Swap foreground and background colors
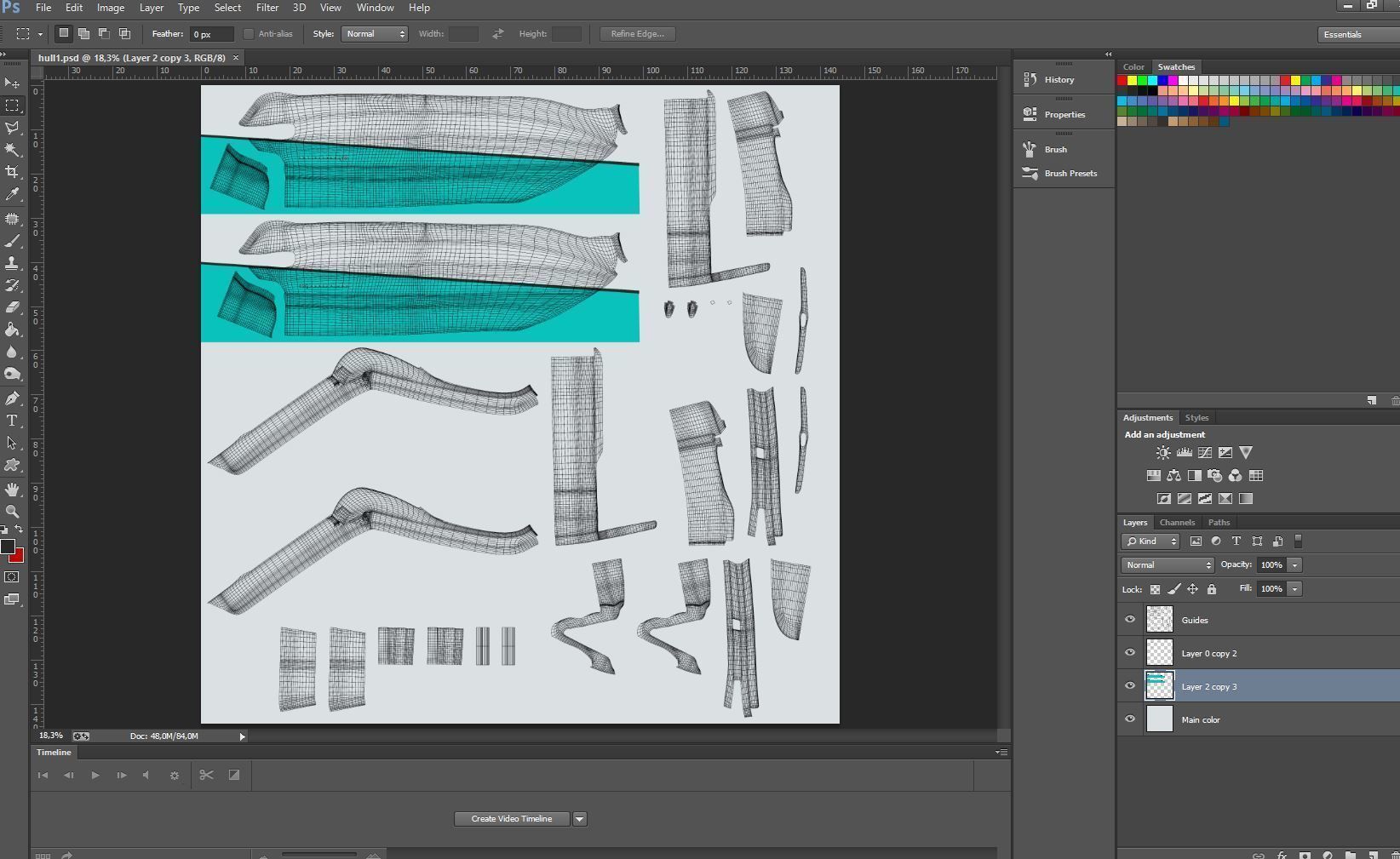Screen dimensions: 1400x859 [19, 530]
